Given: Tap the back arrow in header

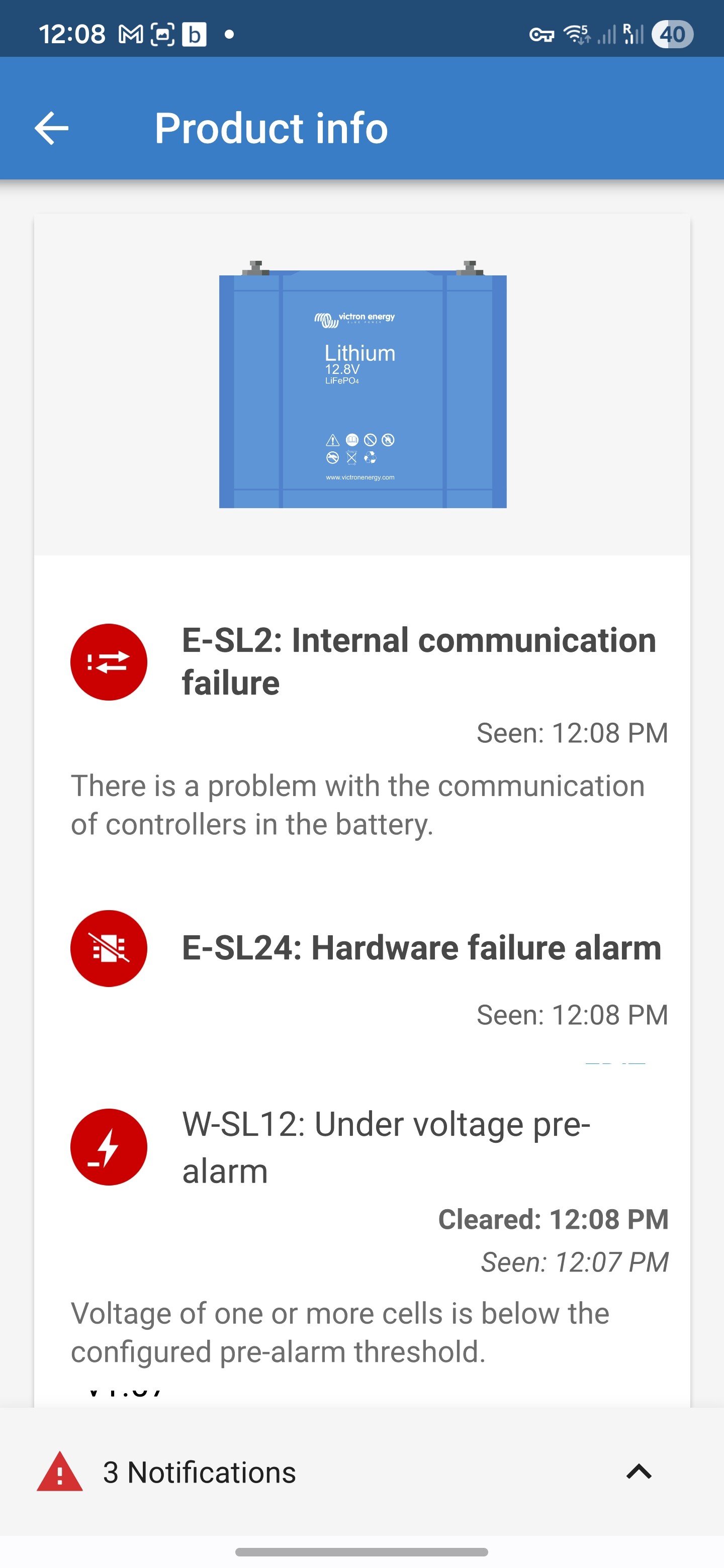Looking at the screenshot, I should tap(52, 129).
